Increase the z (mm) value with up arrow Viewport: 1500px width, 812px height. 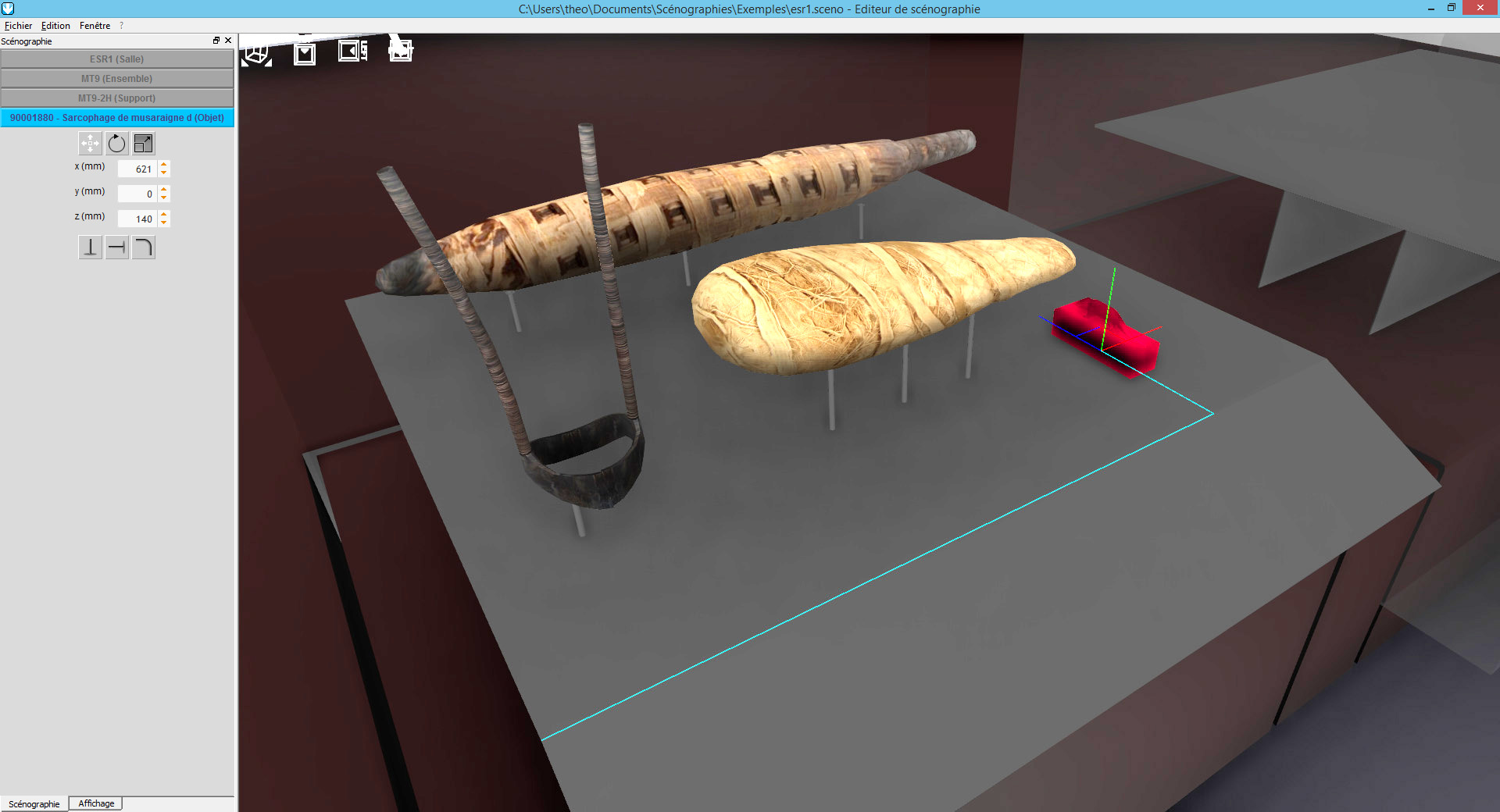pos(164,215)
